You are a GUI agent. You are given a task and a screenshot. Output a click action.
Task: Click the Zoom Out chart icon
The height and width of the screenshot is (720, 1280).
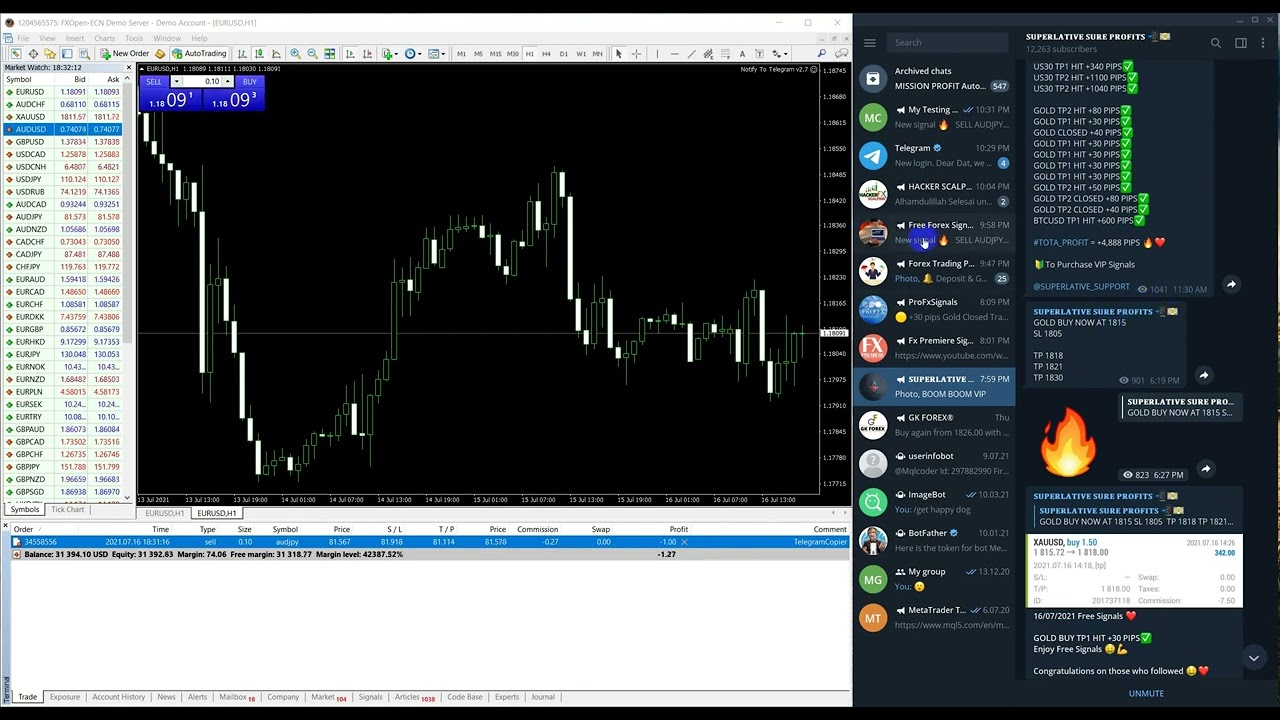[x=312, y=53]
